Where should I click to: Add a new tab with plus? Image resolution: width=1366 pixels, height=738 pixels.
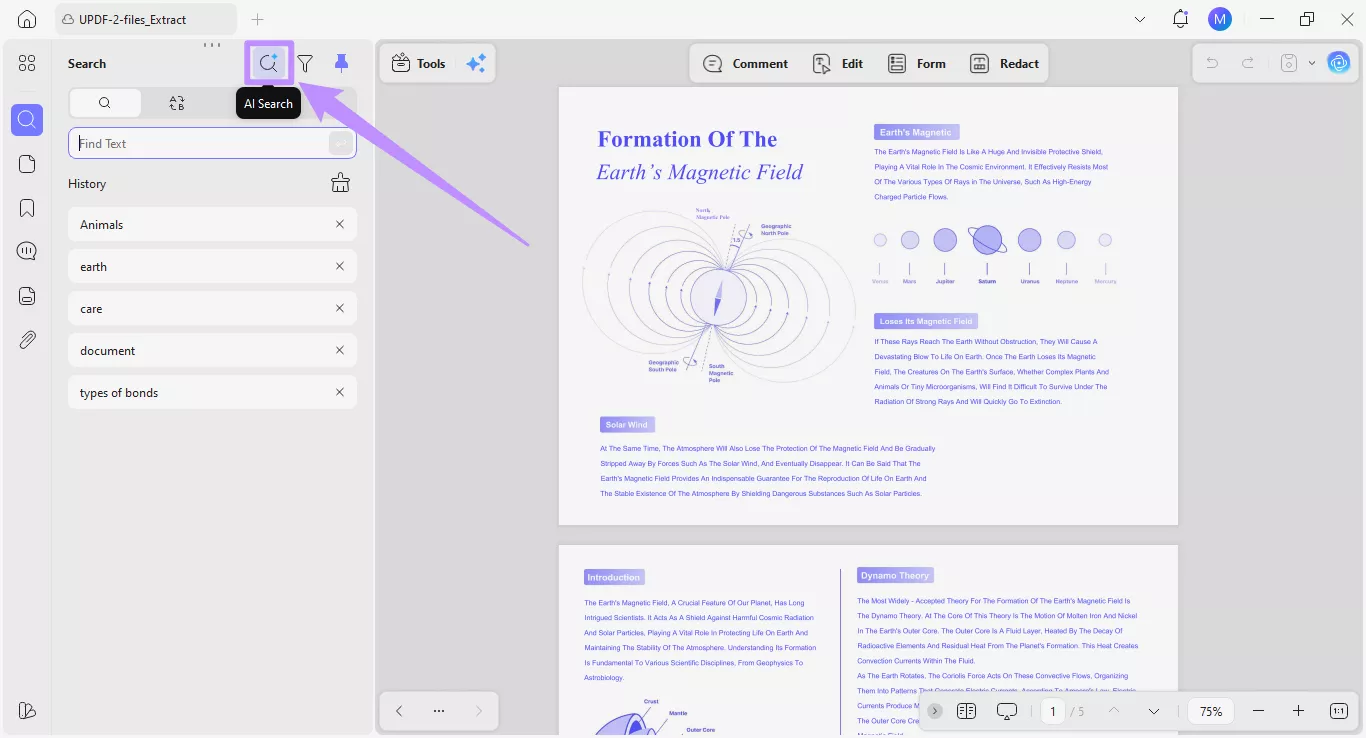(258, 19)
